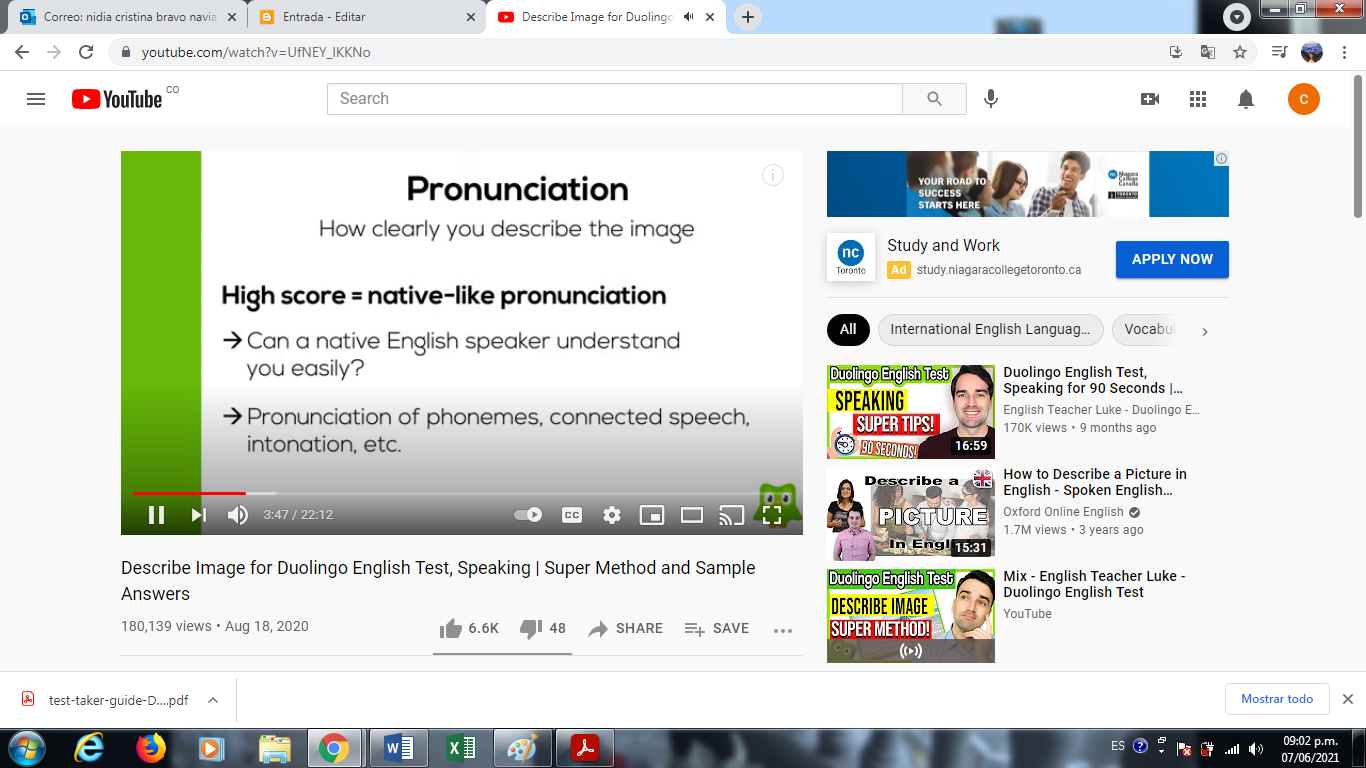Click the APPLY NOW ad button
1366x768 pixels.
click(x=1172, y=259)
